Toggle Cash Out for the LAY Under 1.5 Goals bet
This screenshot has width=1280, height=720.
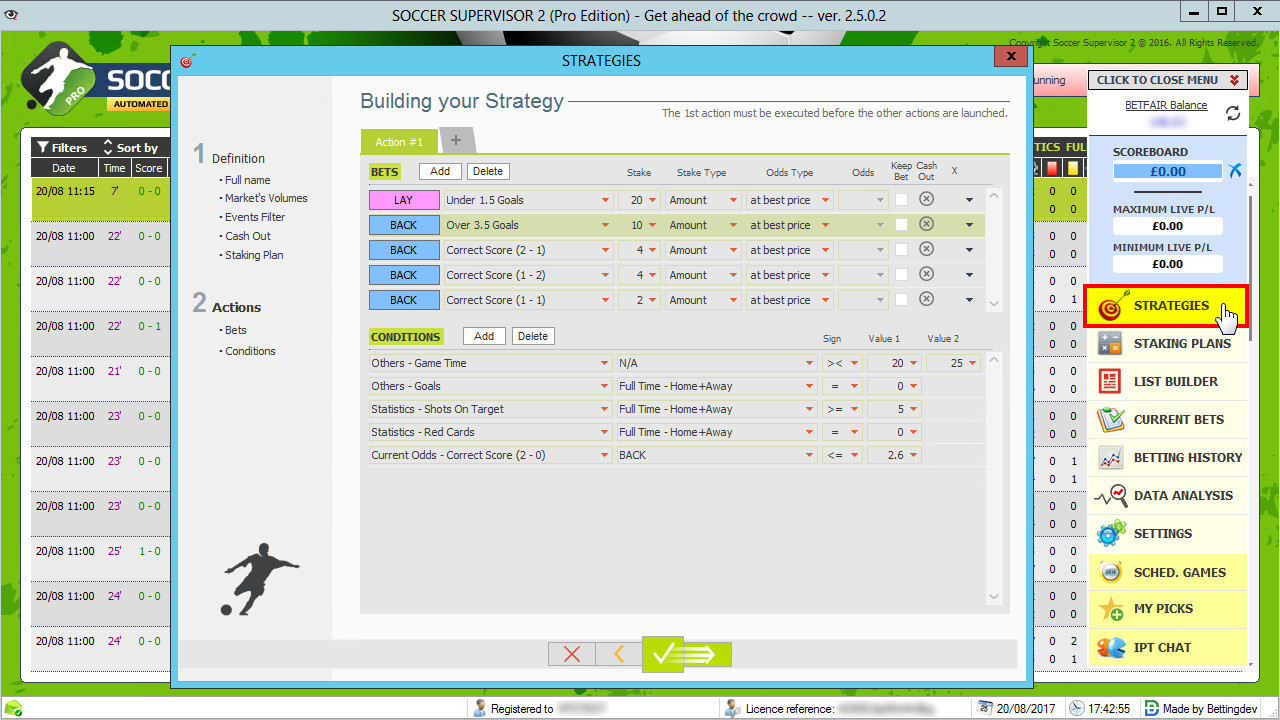click(x=926, y=199)
